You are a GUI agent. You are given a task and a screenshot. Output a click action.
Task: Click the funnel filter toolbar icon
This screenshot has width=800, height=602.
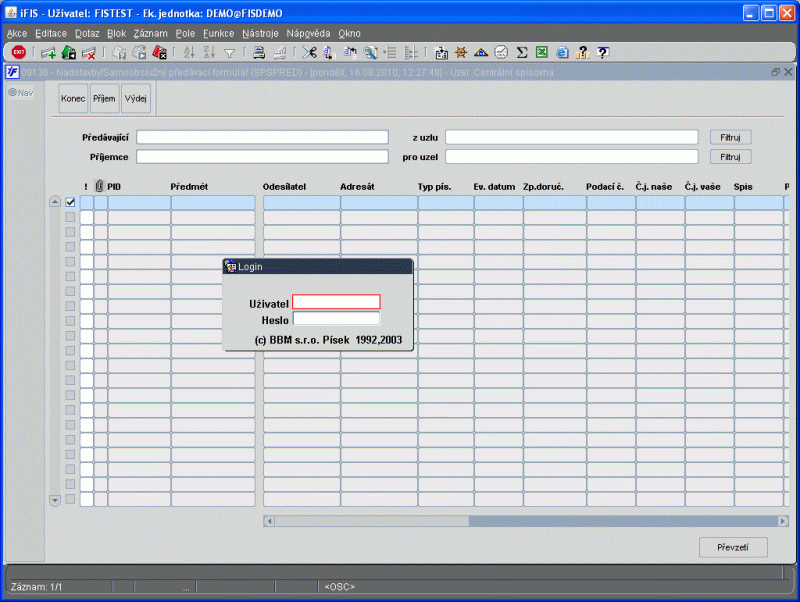click(x=230, y=53)
